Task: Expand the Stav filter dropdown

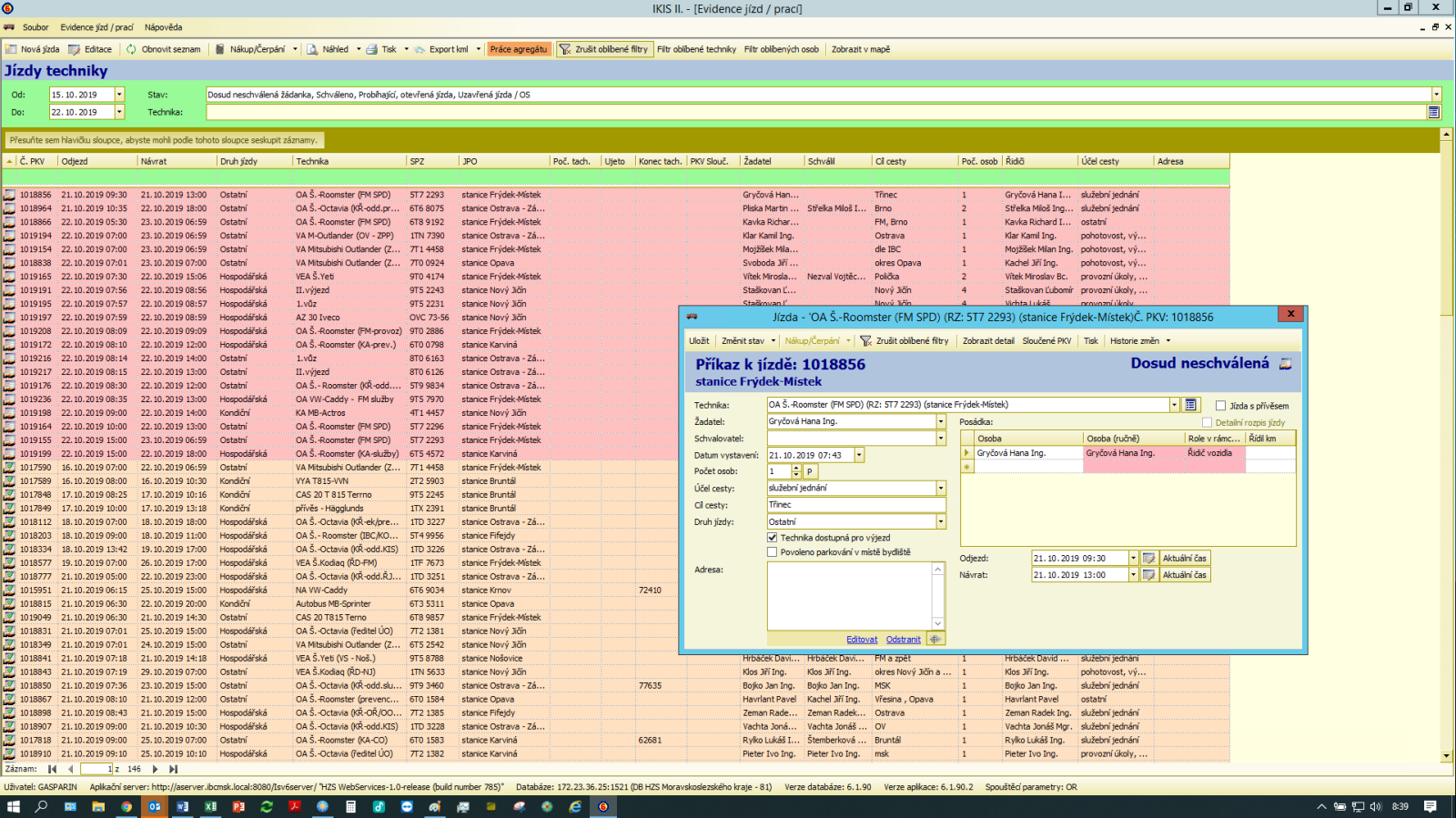Action: pyautogui.click(x=1437, y=95)
